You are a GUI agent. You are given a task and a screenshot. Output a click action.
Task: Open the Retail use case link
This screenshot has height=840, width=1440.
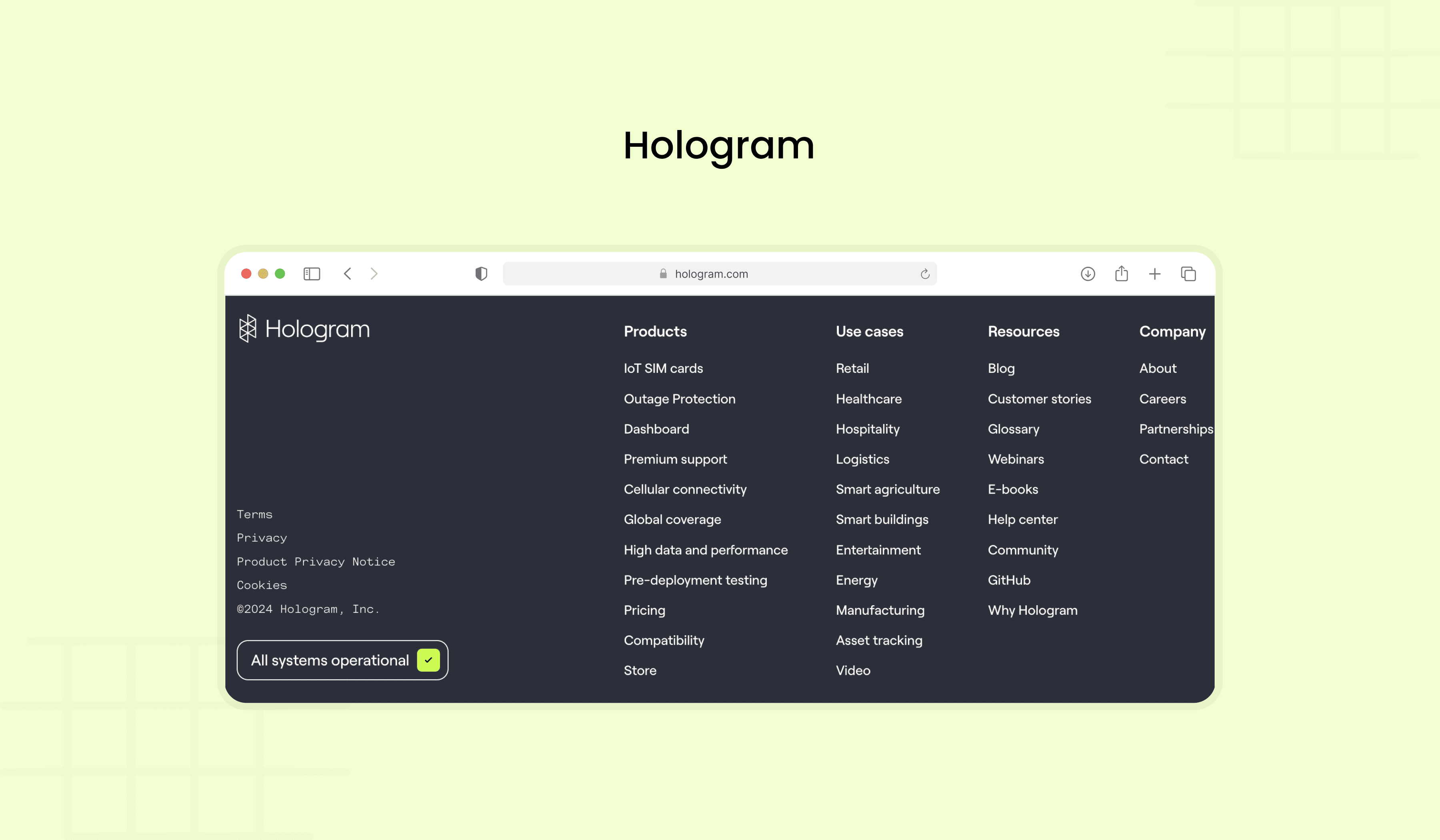(x=852, y=368)
